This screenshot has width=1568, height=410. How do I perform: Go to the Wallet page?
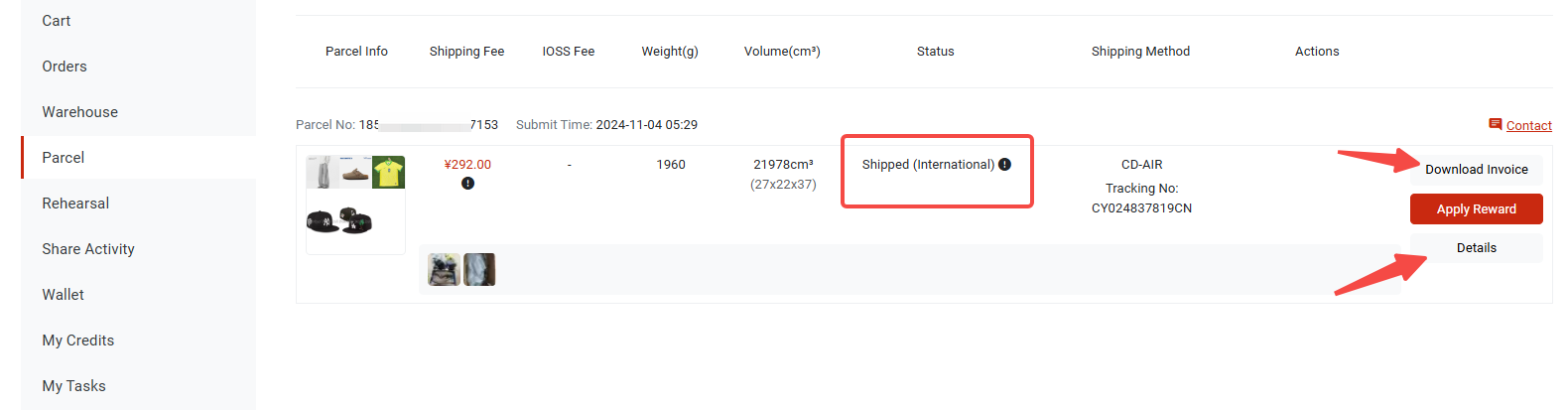[x=64, y=295]
